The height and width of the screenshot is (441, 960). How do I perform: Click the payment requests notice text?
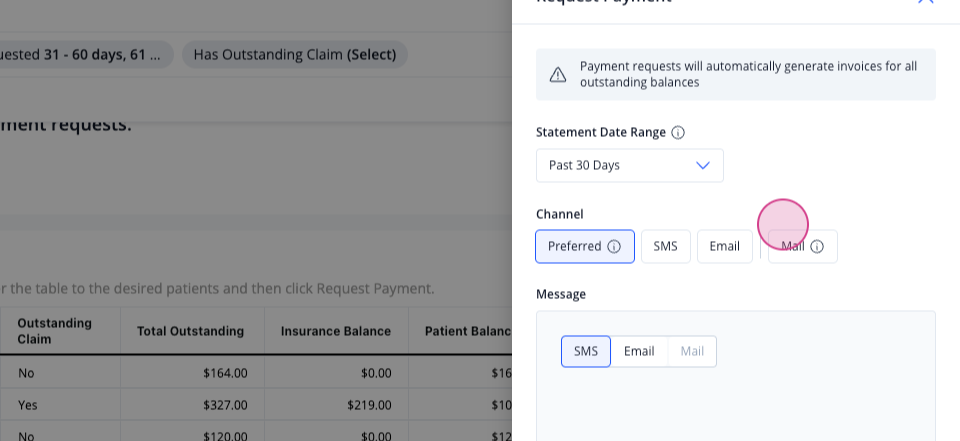pos(748,74)
